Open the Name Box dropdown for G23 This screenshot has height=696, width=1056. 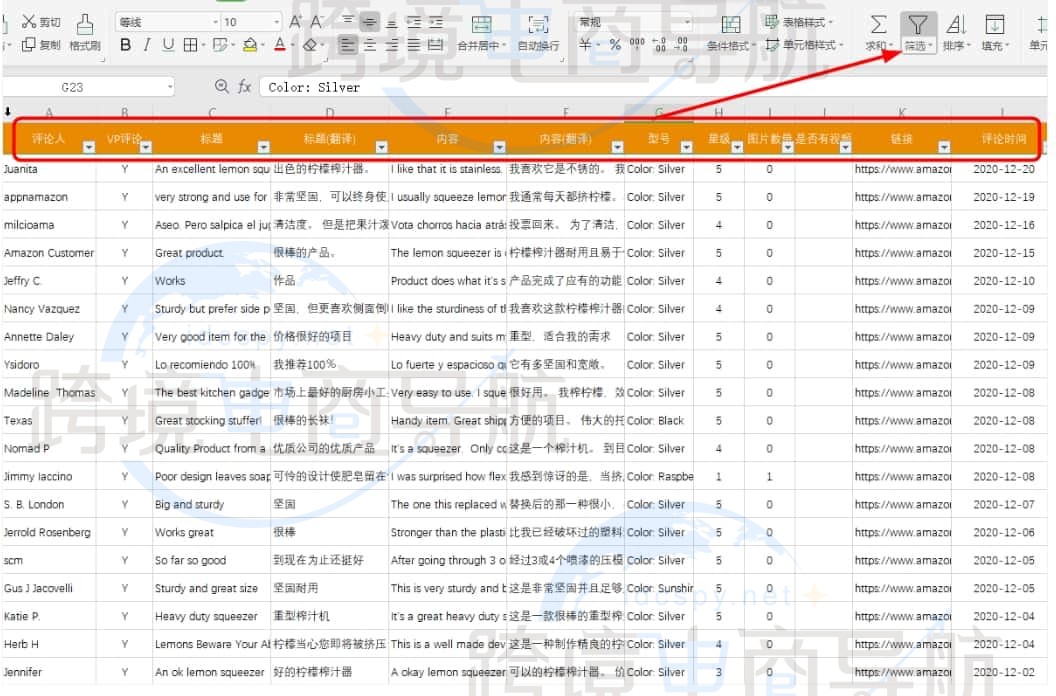(x=170, y=87)
